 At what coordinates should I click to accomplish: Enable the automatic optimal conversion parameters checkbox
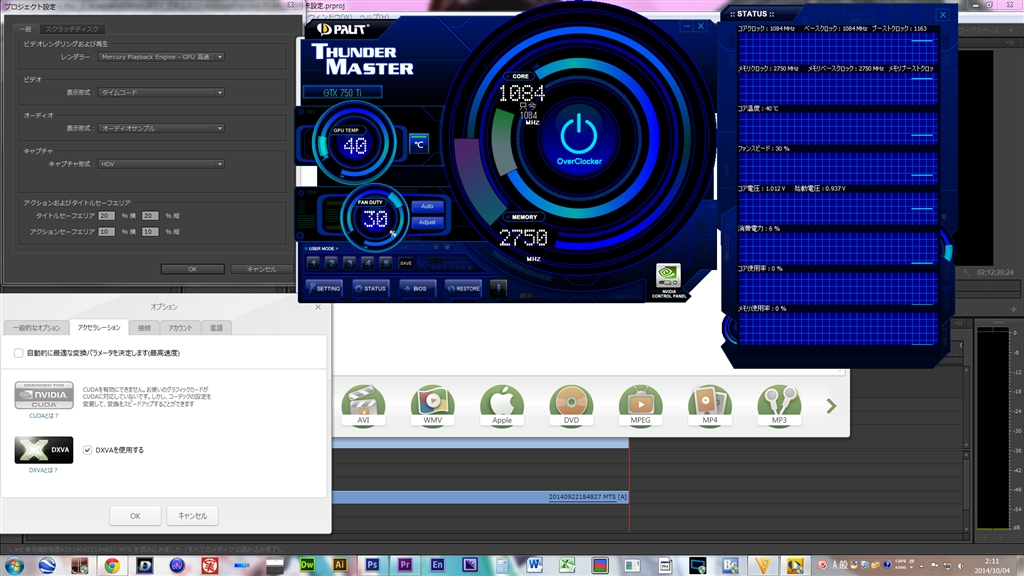18,353
